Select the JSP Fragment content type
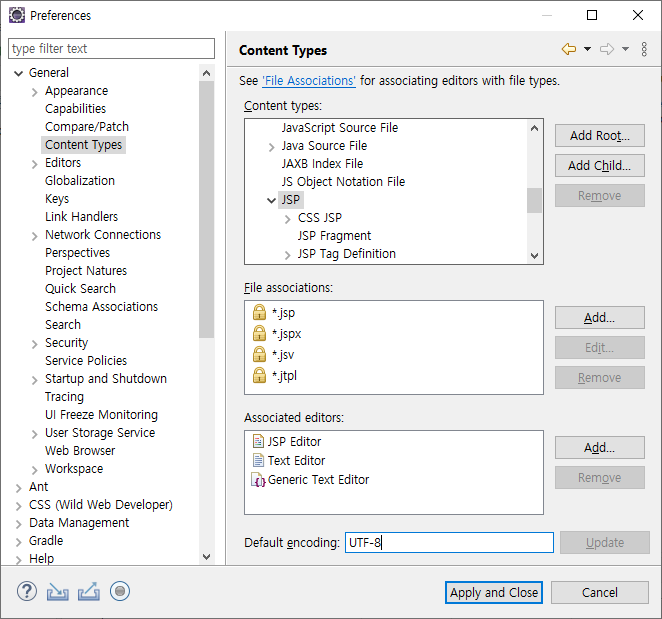This screenshot has height=619, width=662. (x=334, y=236)
